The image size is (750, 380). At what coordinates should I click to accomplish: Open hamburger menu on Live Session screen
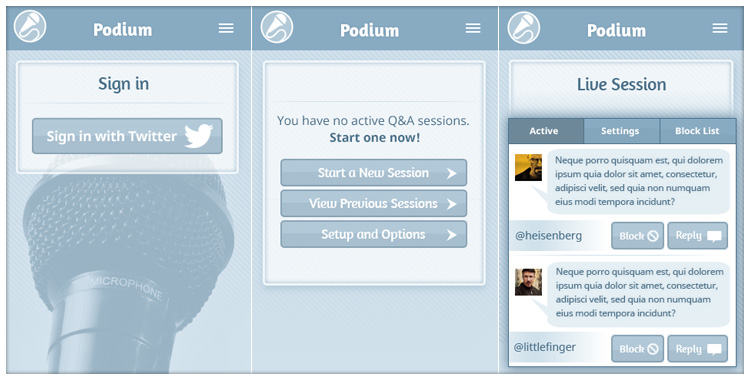pyautogui.click(x=720, y=28)
